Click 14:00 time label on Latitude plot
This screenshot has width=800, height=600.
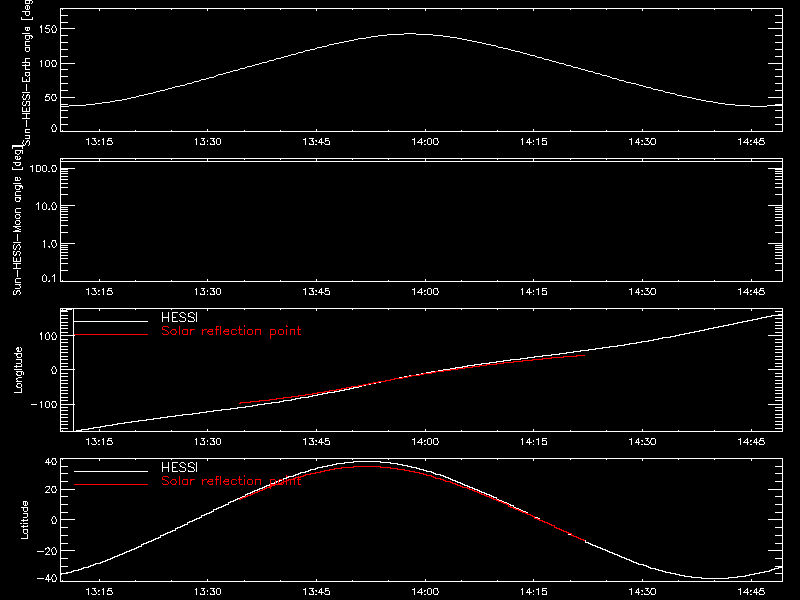(x=425, y=591)
